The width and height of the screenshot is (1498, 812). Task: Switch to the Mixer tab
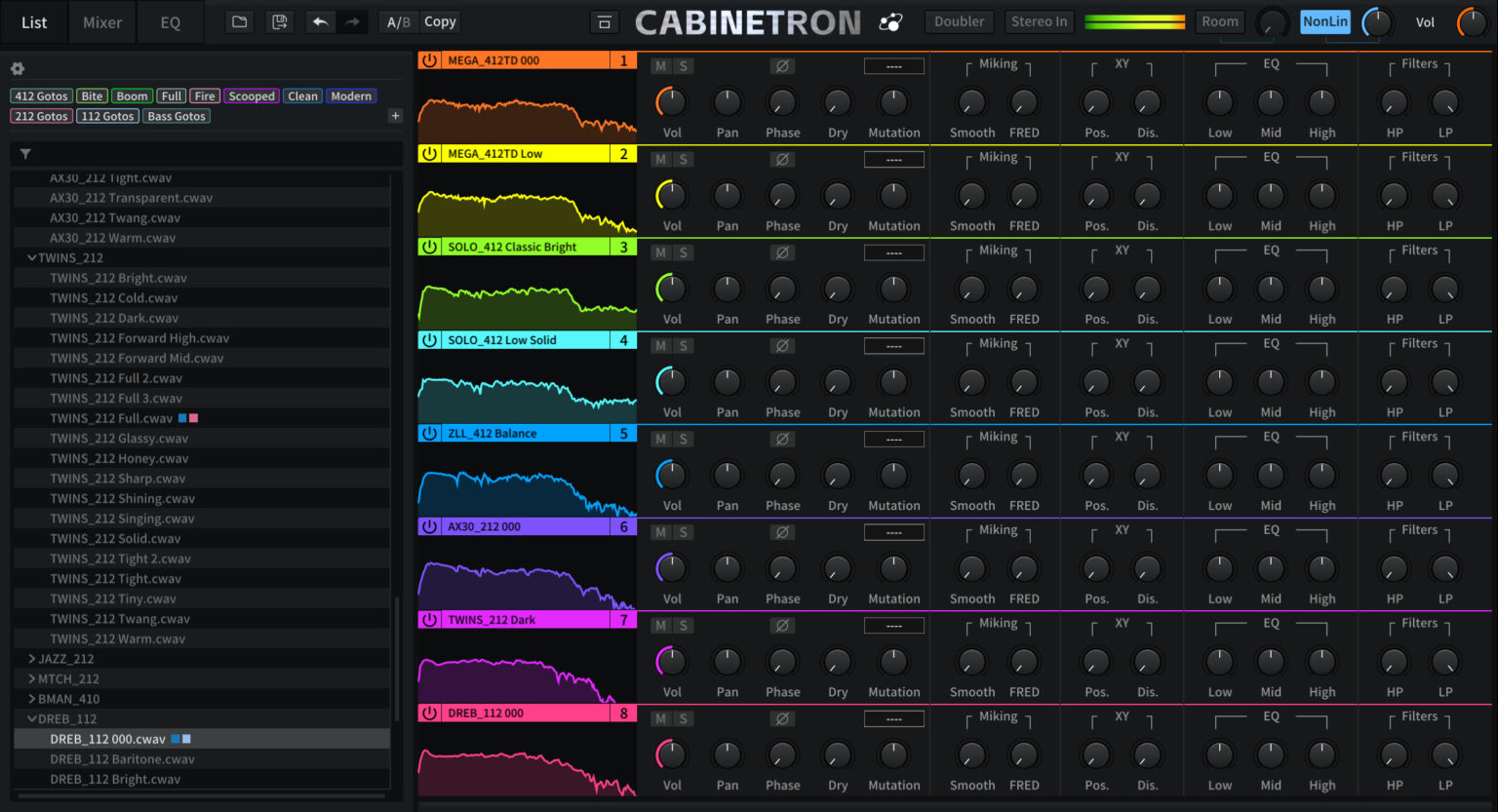tap(102, 22)
